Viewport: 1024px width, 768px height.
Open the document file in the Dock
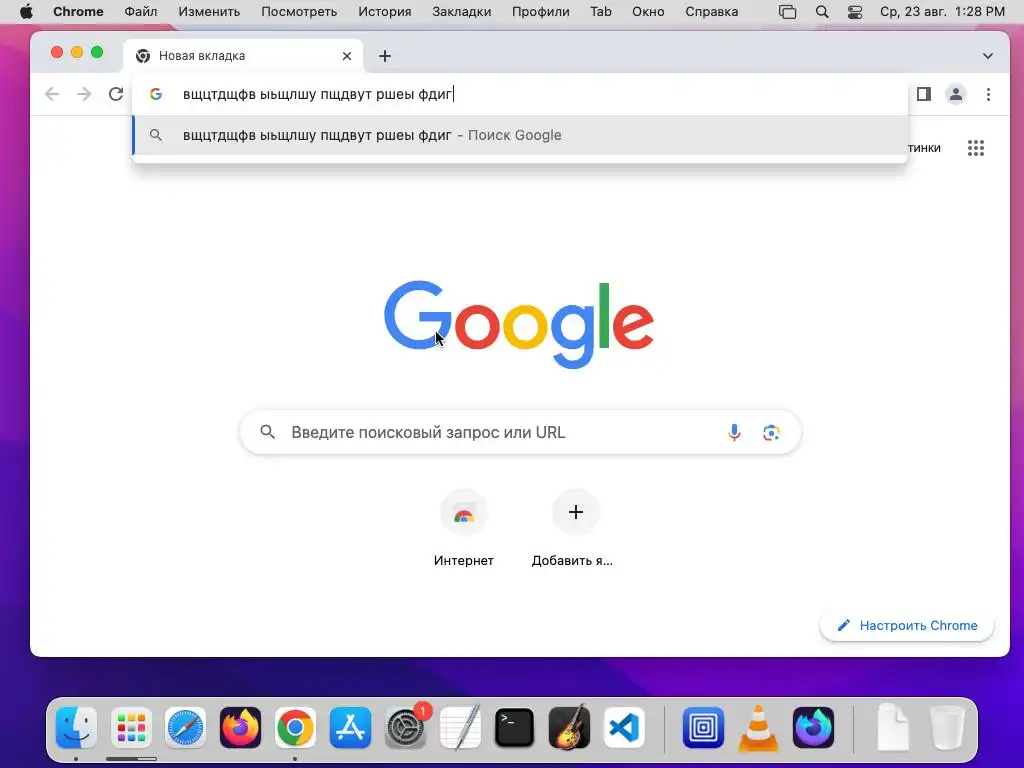(892, 727)
